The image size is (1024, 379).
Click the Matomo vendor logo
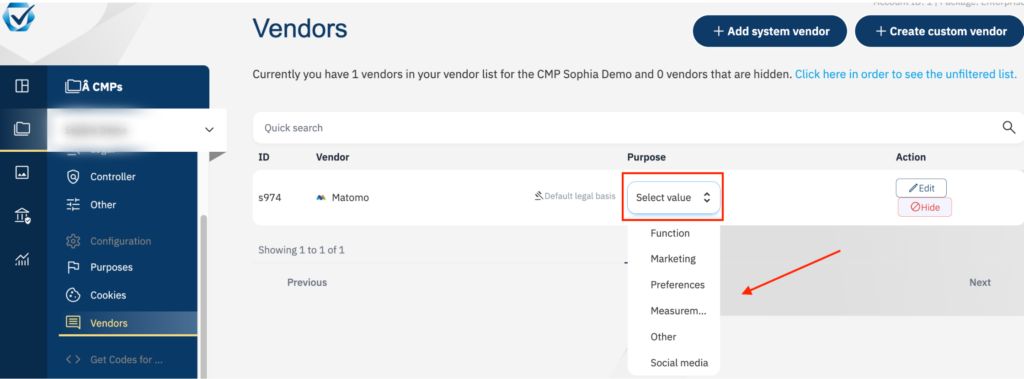(321, 197)
